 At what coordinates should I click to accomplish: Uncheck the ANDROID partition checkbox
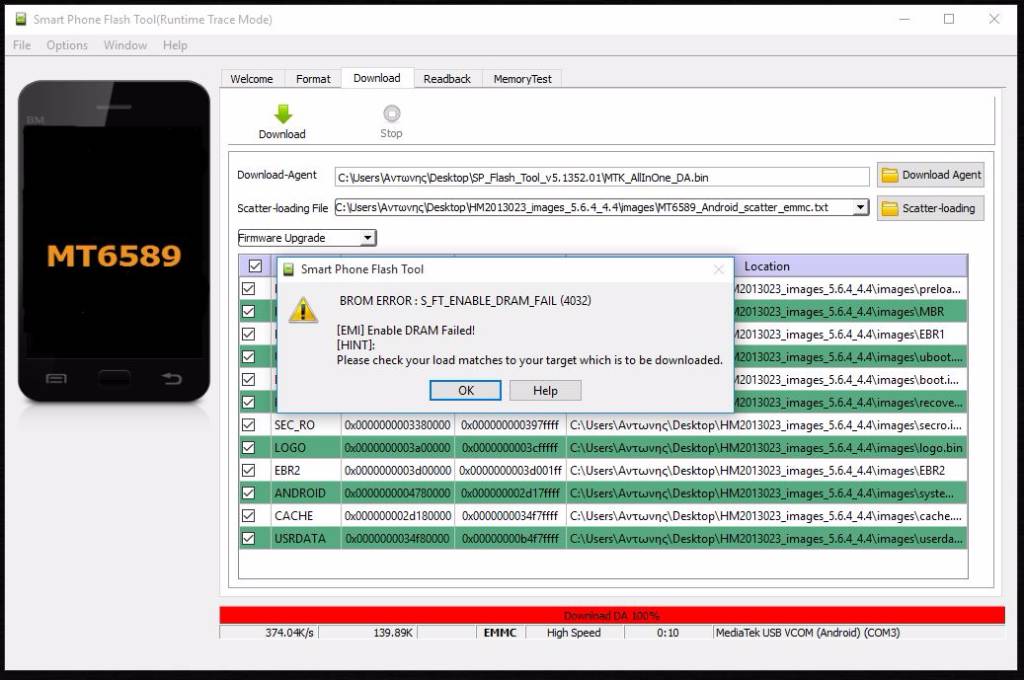click(249, 493)
